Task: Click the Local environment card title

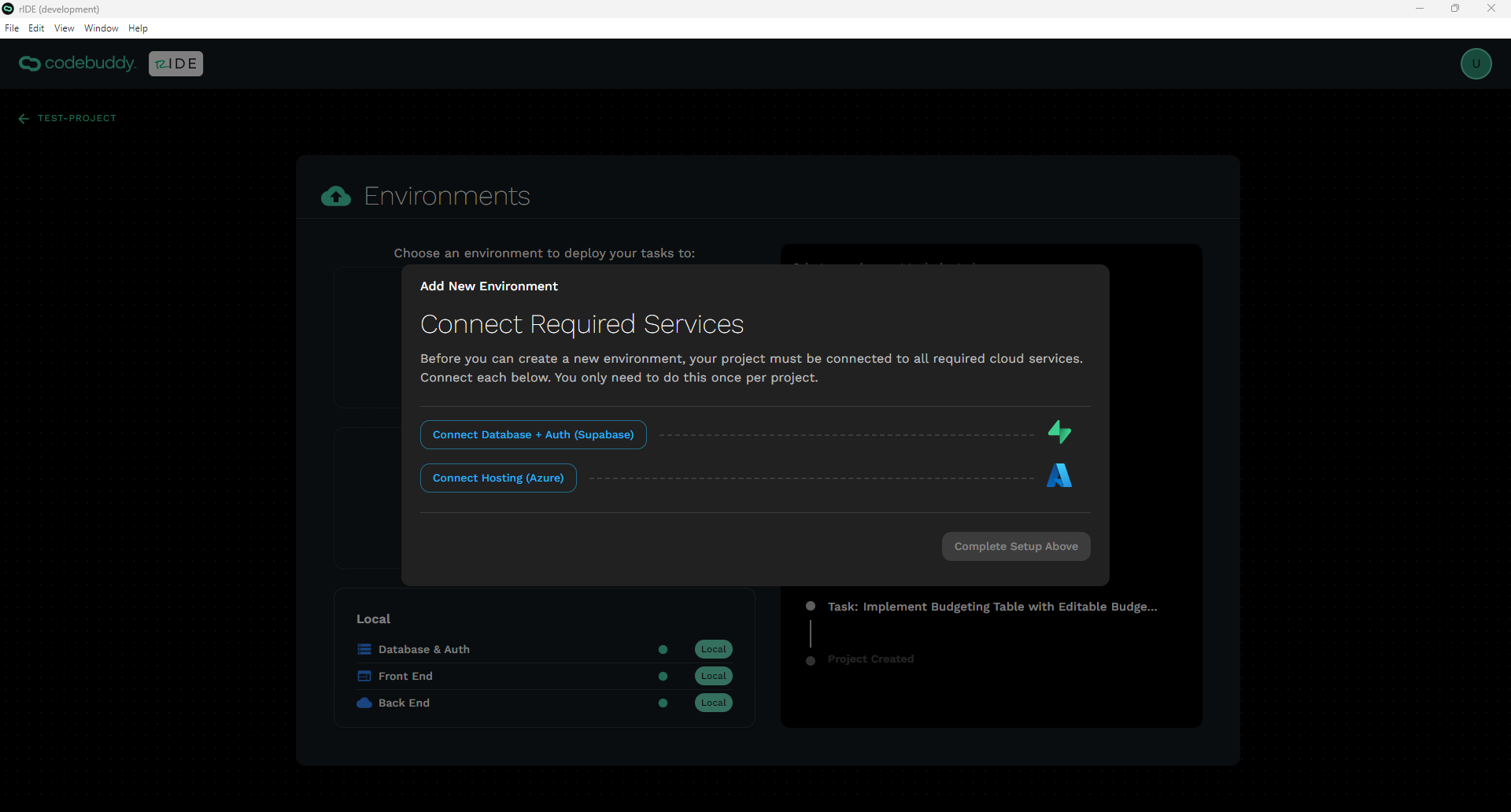Action: click(x=373, y=619)
